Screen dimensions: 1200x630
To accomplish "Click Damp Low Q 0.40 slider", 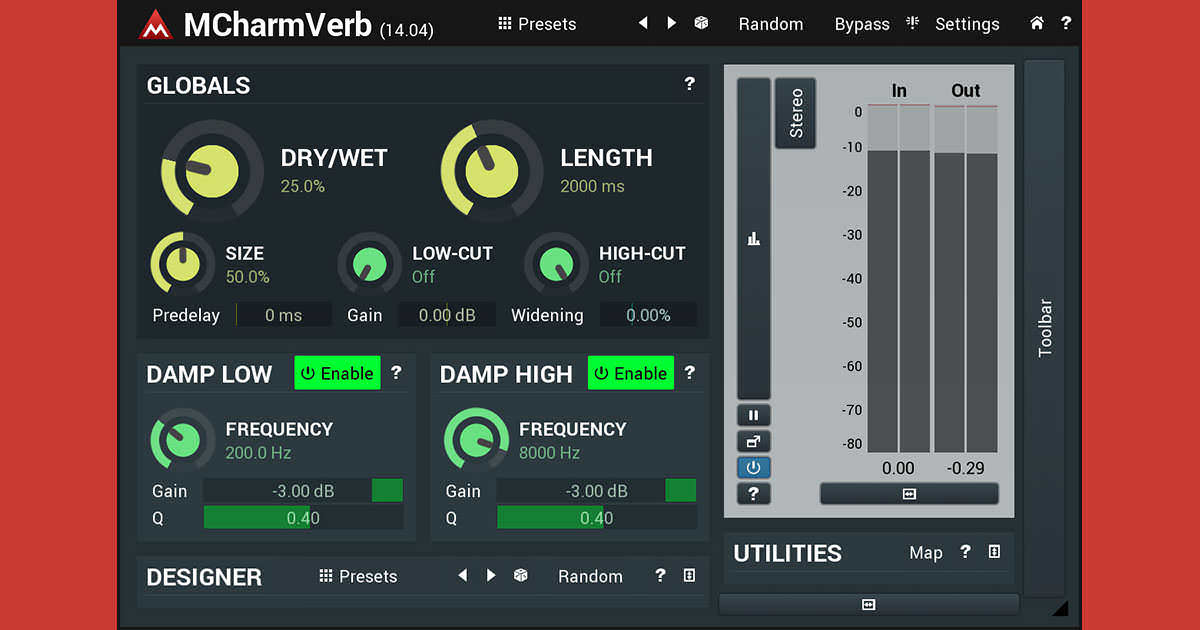I will (303, 518).
